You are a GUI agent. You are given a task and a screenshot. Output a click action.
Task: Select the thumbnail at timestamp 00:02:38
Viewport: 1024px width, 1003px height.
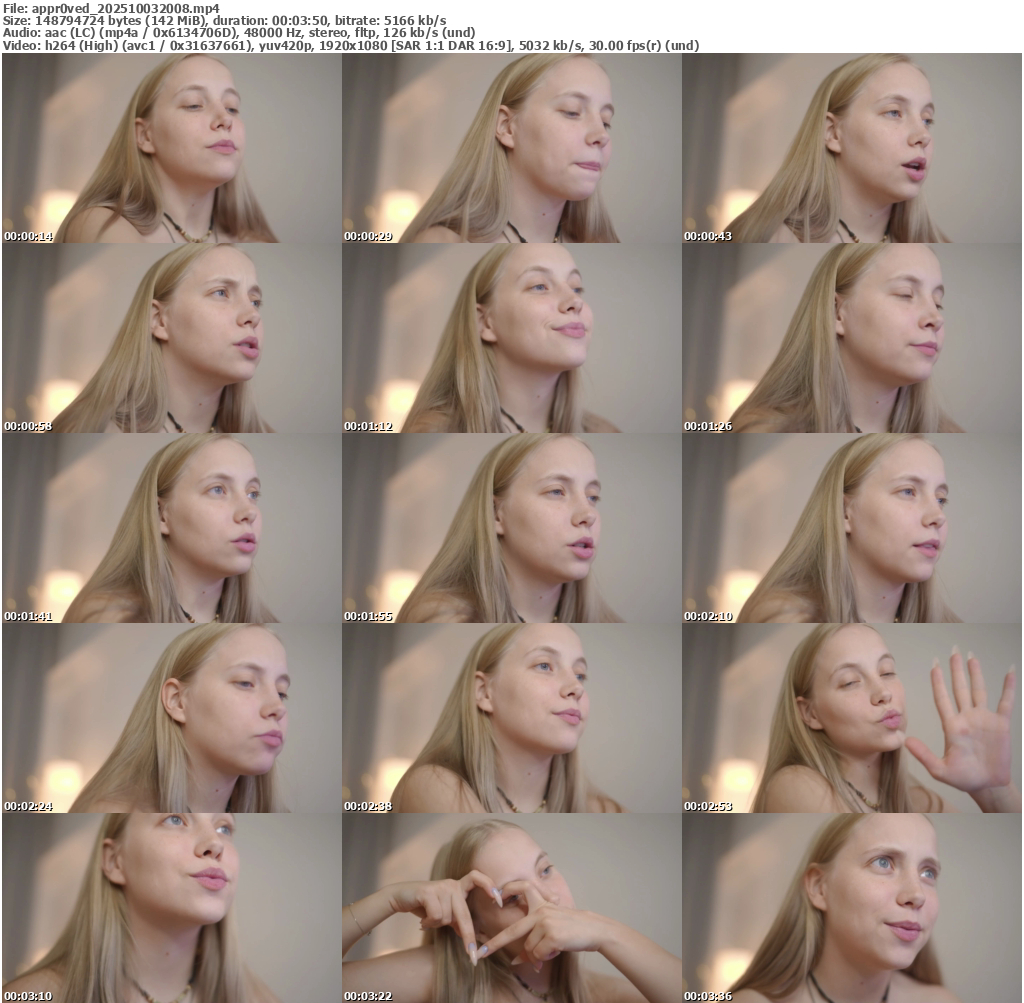(x=512, y=718)
